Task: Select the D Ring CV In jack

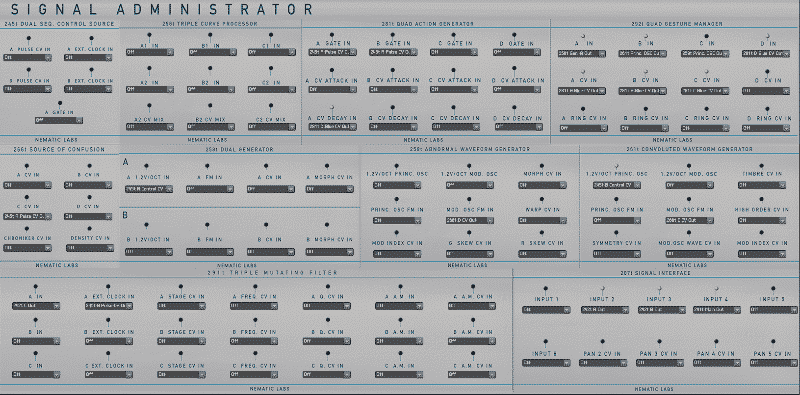Action: pyautogui.click(x=767, y=109)
